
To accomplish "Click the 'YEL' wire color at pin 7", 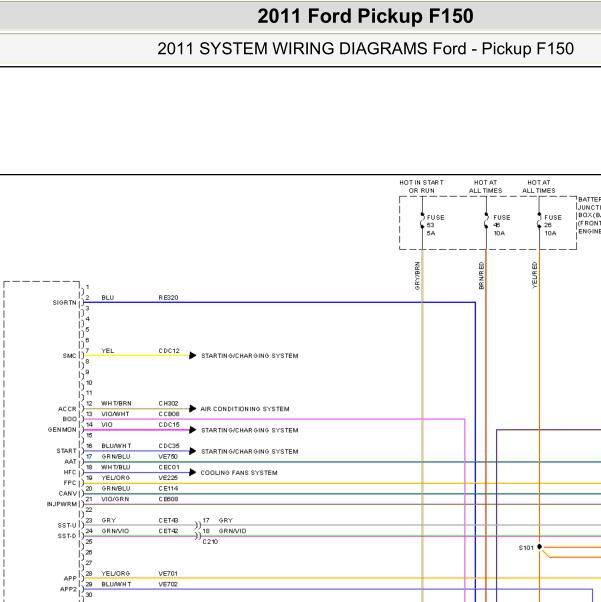I will 108,351.
